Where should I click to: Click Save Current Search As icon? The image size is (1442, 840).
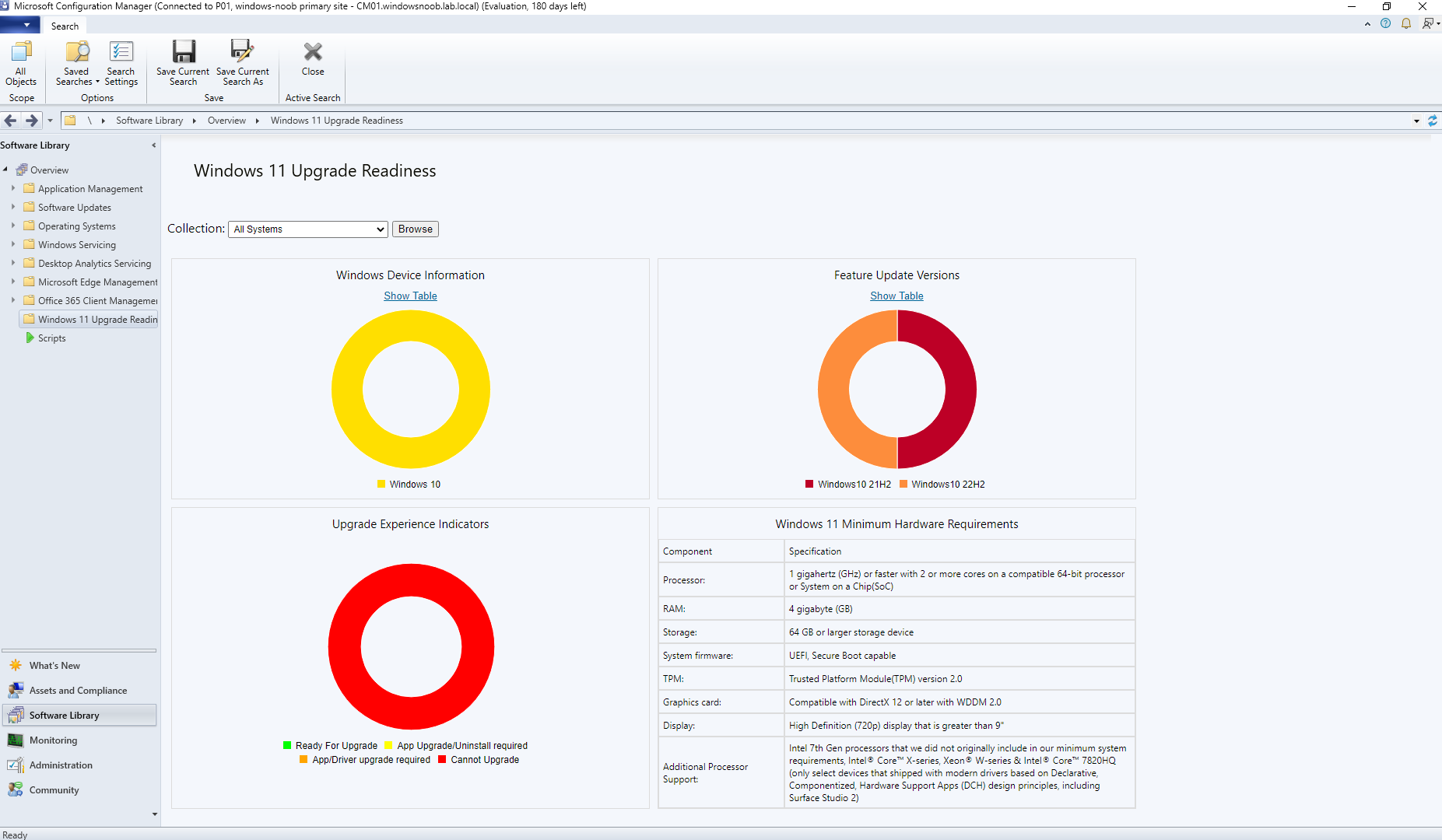coord(242,51)
